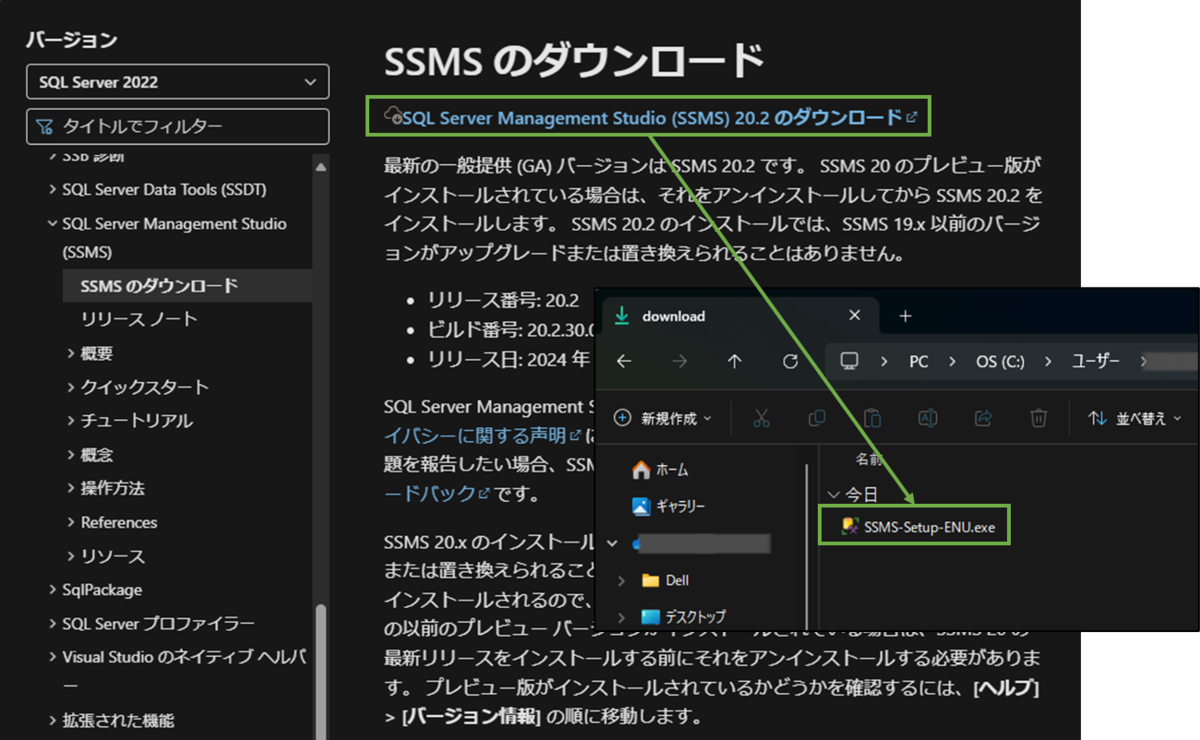Image resolution: width=1200 pixels, height=740 pixels.
Task: Click the SSMS-Setup-ENU.exe file icon
Action: (x=850, y=526)
